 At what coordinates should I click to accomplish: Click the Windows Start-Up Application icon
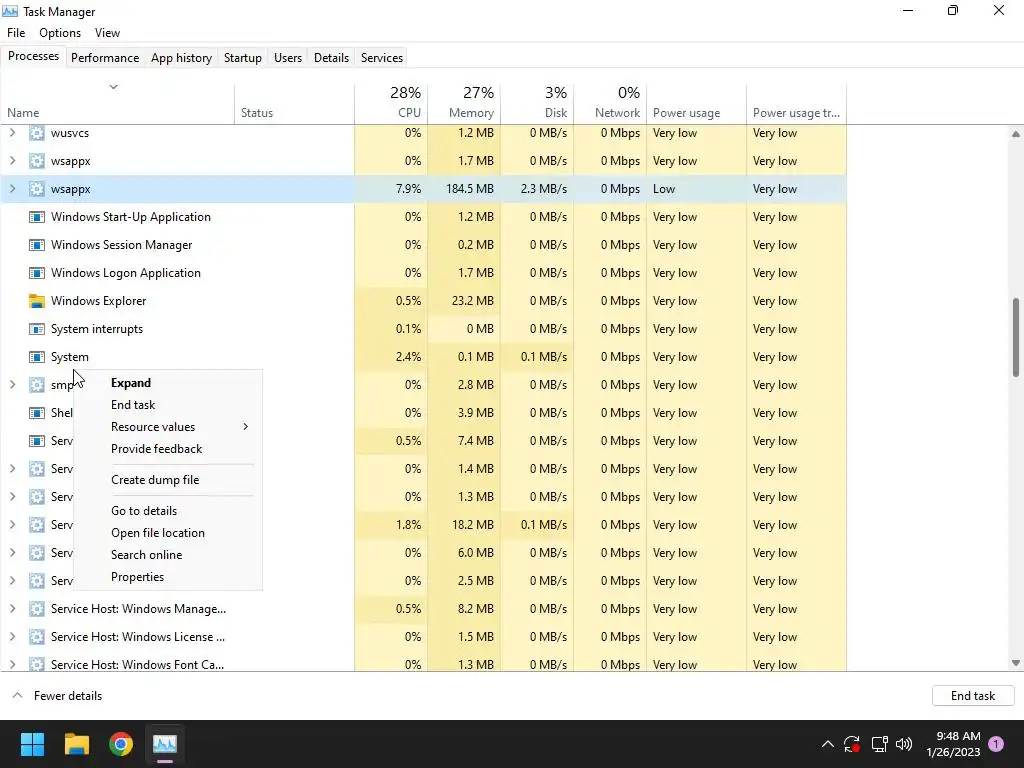point(37,217)
